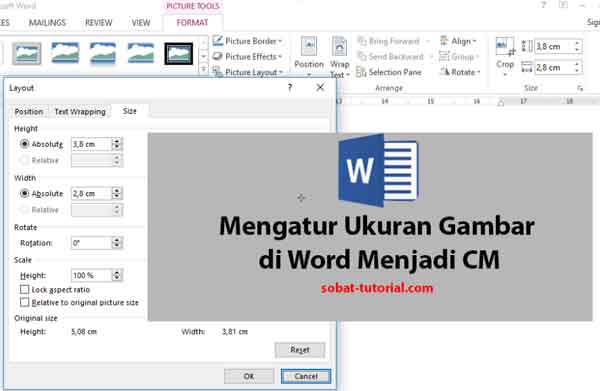Click the absolute height 3,8 cm field
This screenshot has height=391, width=600.
[91, 144]
